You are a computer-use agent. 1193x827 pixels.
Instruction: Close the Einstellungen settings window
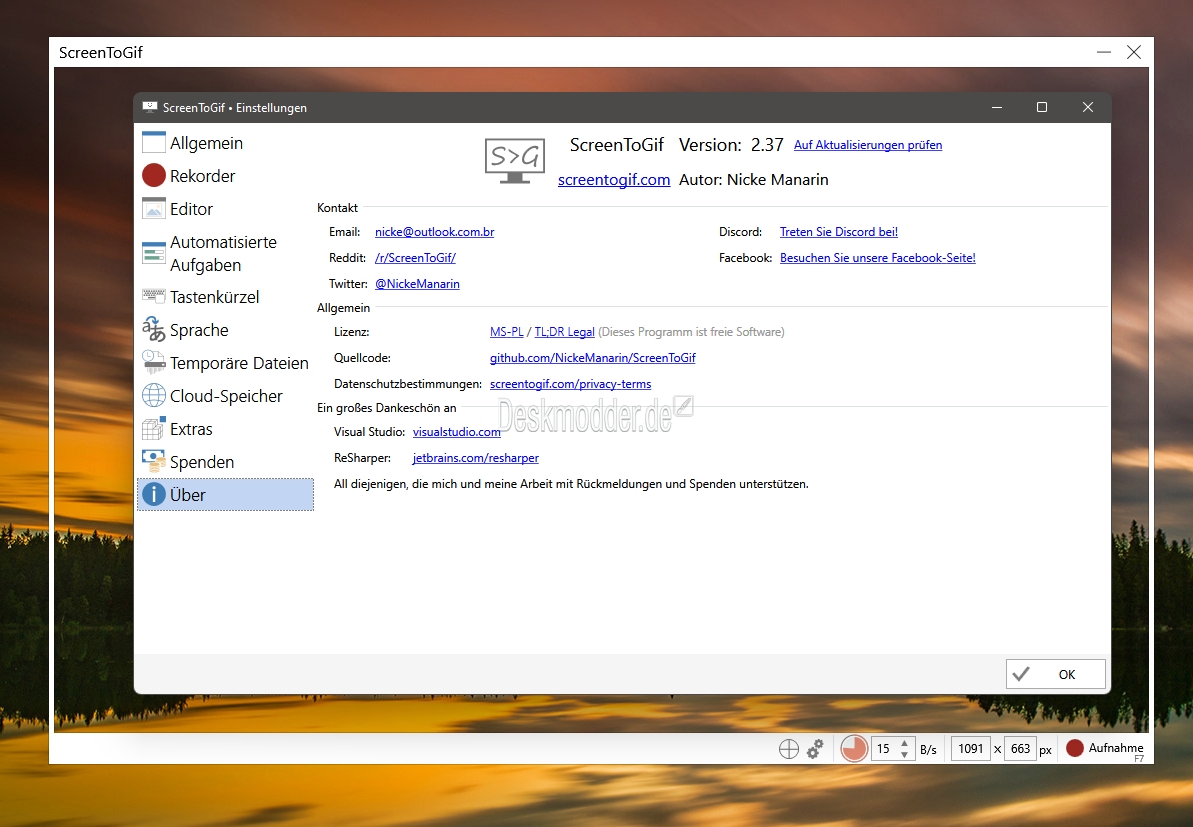pos(1088,107)
